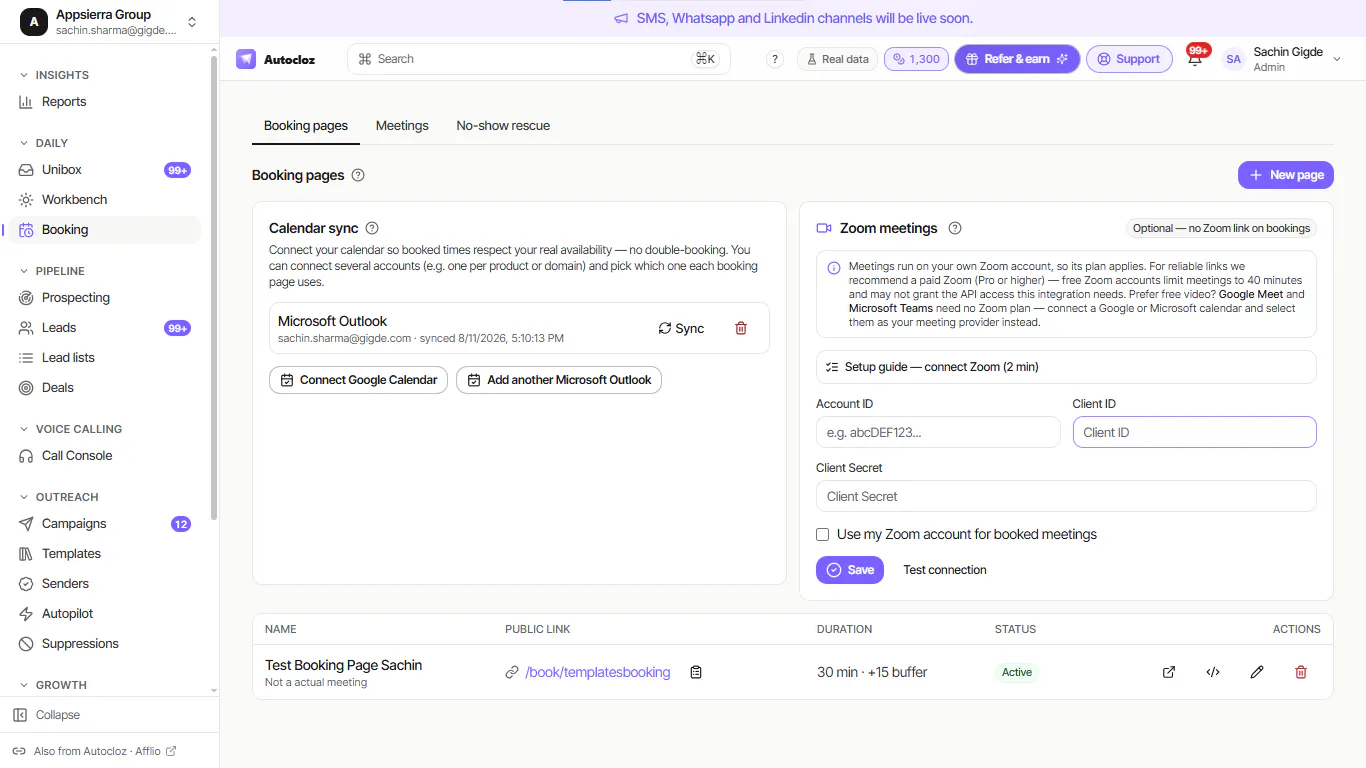Screen dimensions: 1366x768
Task: Click the Search box
Action: [x=539, y=59]
